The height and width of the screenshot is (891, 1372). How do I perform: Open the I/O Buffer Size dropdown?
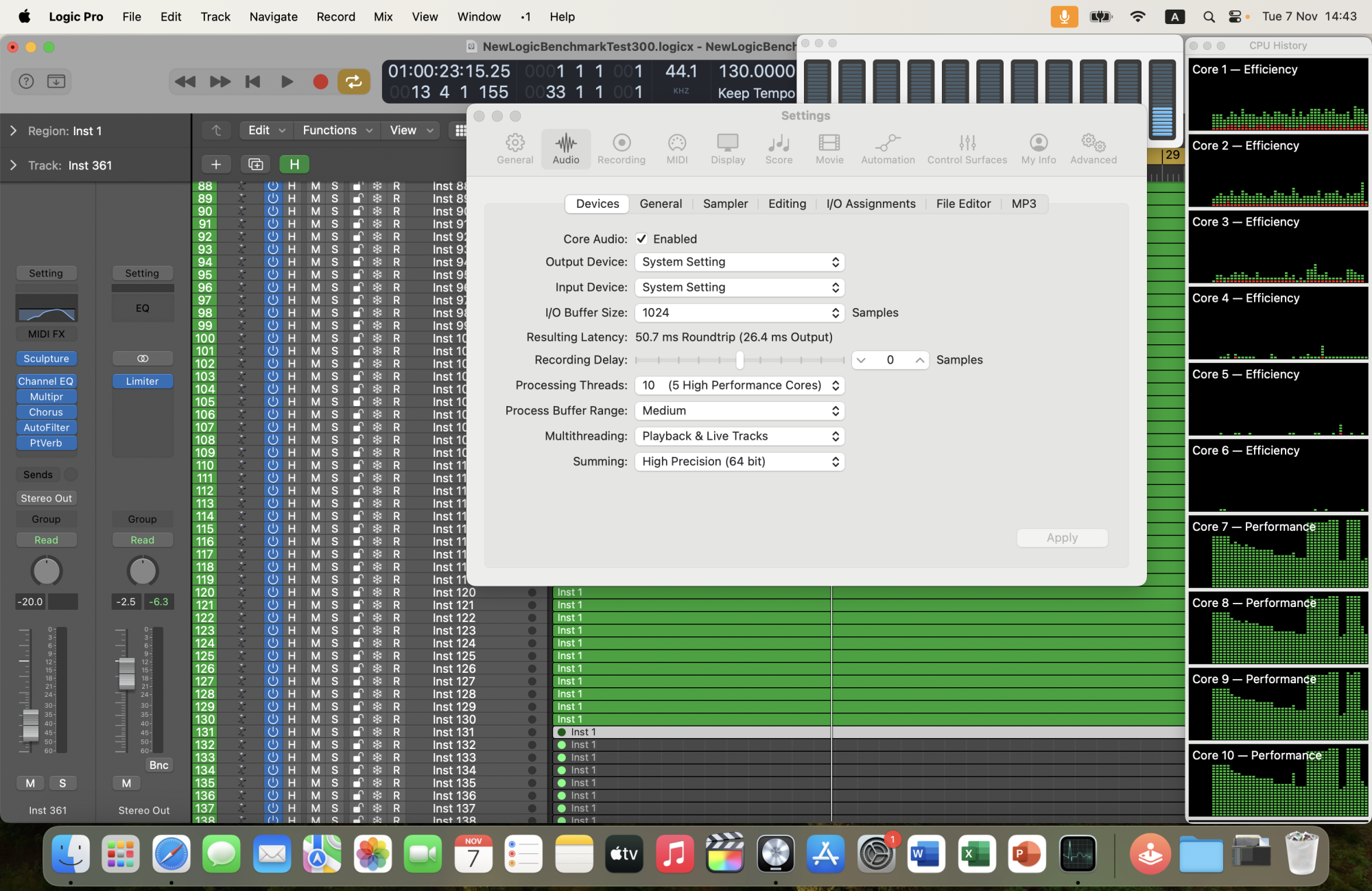(739, 313)
